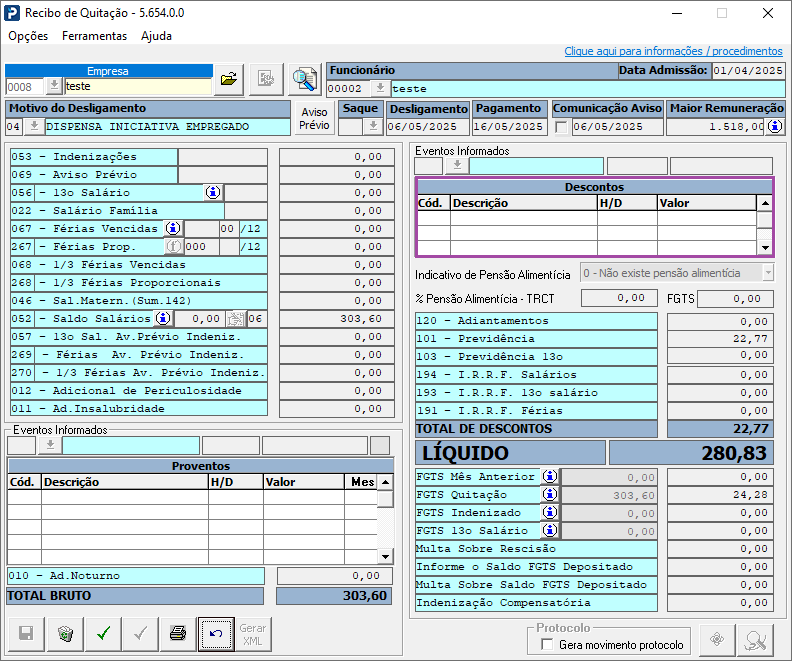Screen dimensions: 792x661
Task: Click info icon on 13o Salário row
Action: [x=213, y=192]
